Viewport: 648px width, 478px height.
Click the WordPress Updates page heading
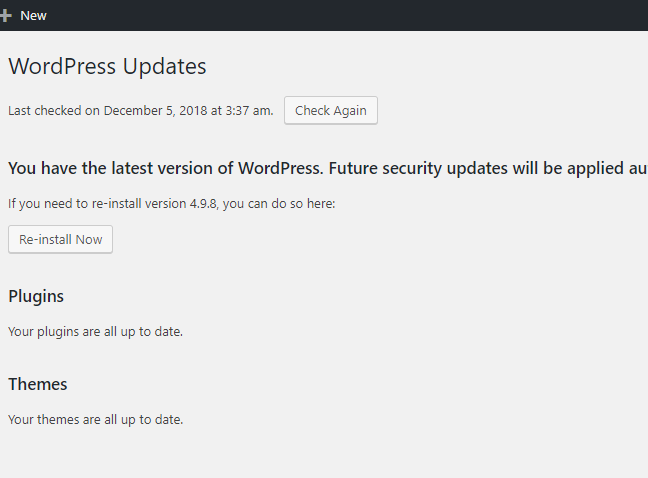point(107,67)
